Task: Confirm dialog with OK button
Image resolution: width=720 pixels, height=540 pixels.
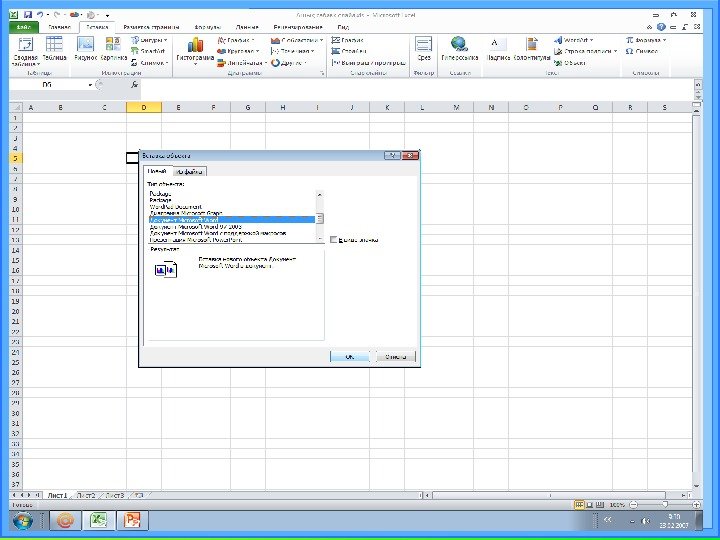Action: 349,356
